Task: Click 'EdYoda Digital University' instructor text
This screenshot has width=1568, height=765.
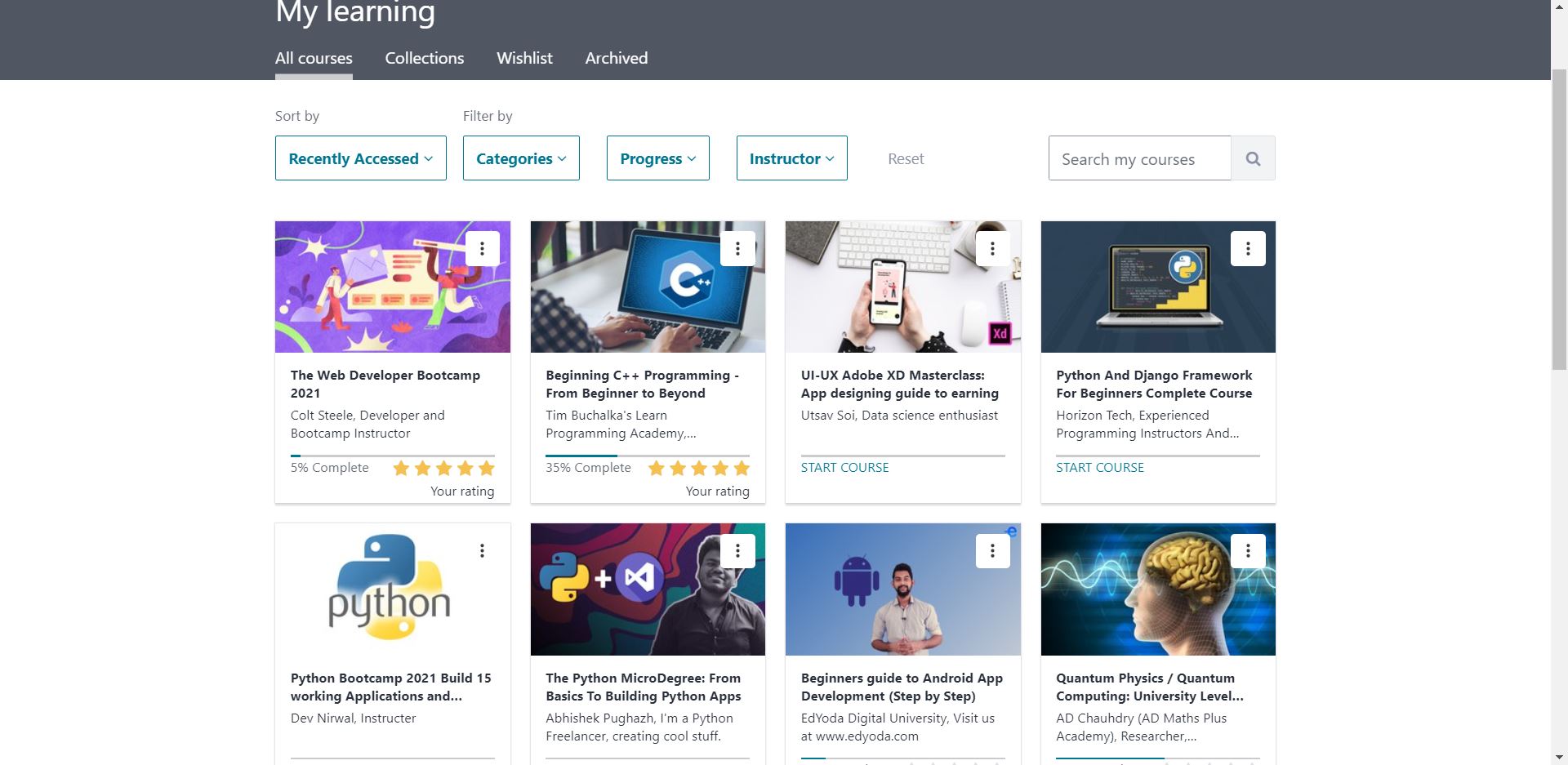Action: [x=898, y=727]
